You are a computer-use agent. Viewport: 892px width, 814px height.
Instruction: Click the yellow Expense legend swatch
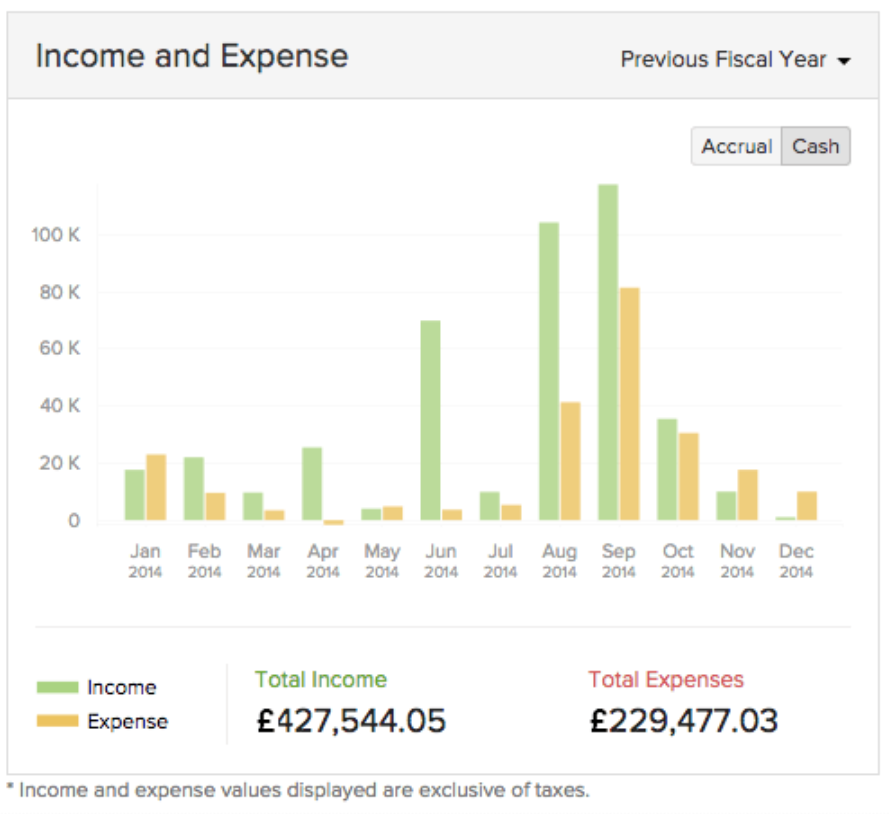tap(57, 722)
